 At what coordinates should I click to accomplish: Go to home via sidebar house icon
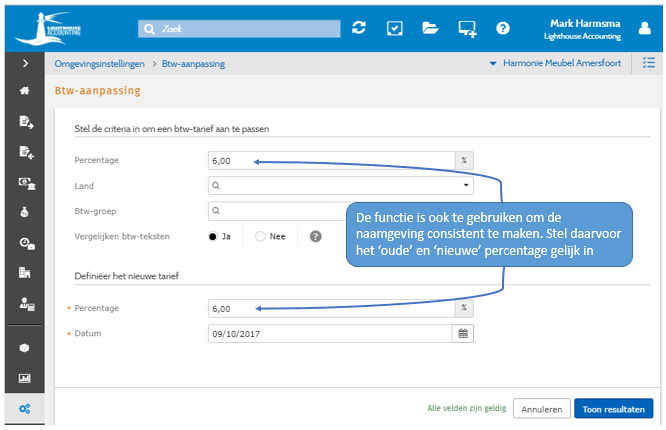click(x=25, y=90)
